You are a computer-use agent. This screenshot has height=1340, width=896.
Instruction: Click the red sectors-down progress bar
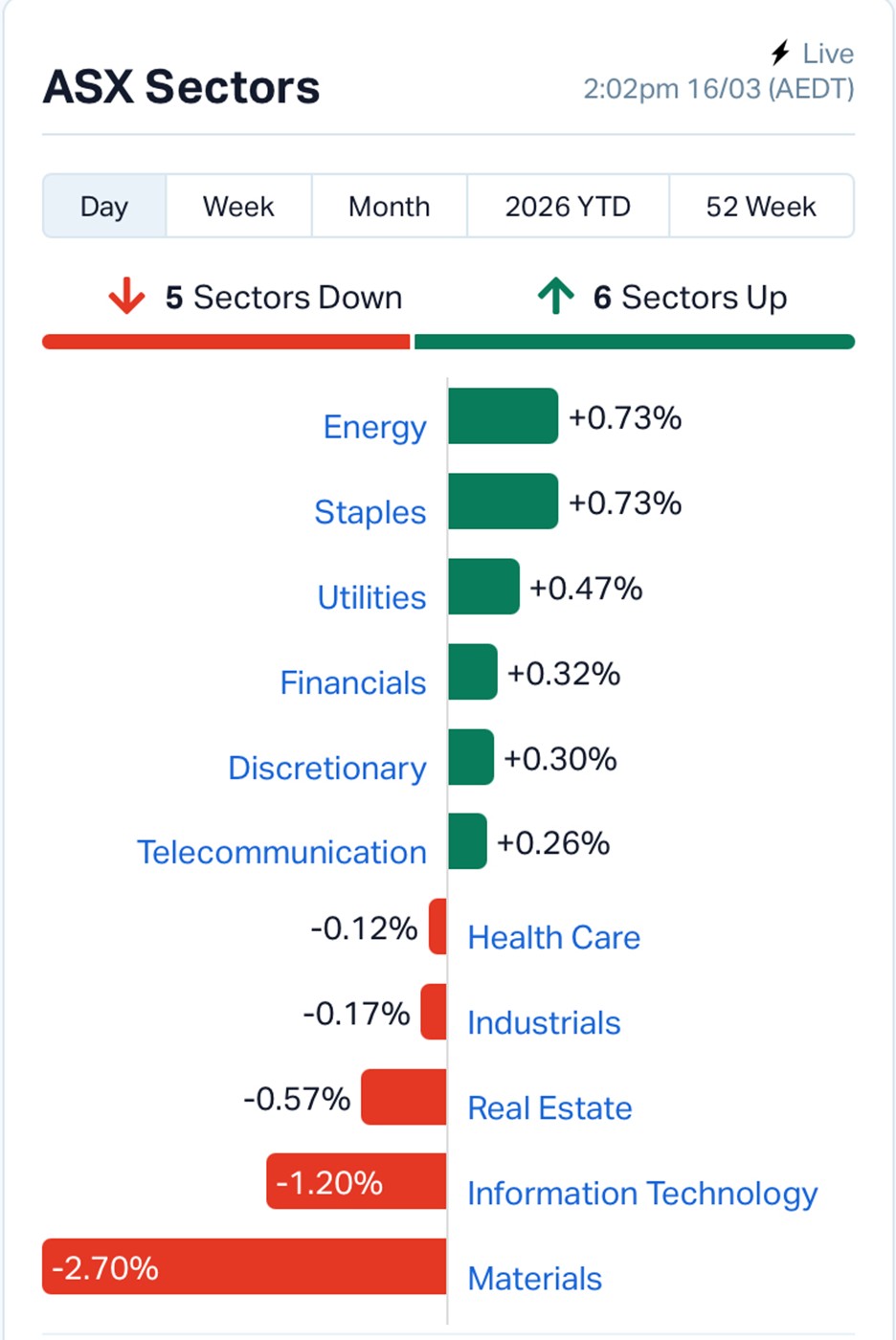click(x=226, y=342)
